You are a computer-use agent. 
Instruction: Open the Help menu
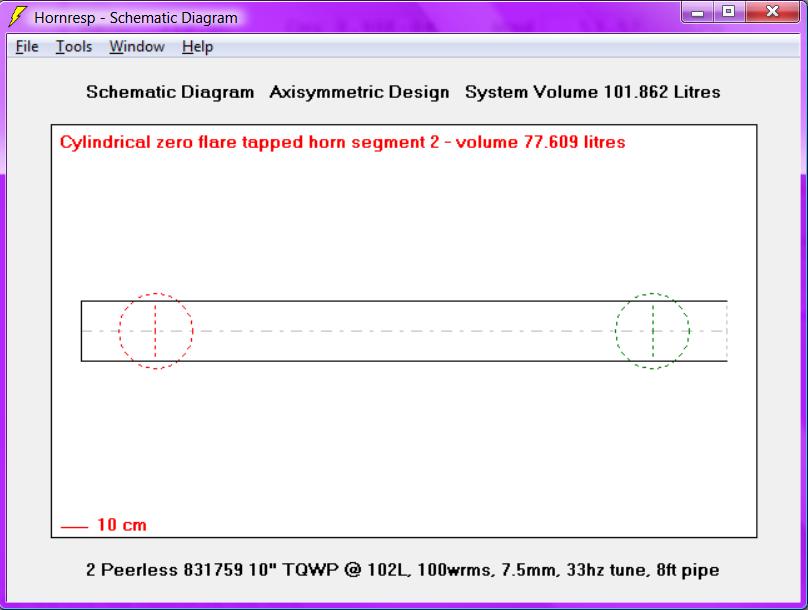pyautogui.click(x=197, y=46)
